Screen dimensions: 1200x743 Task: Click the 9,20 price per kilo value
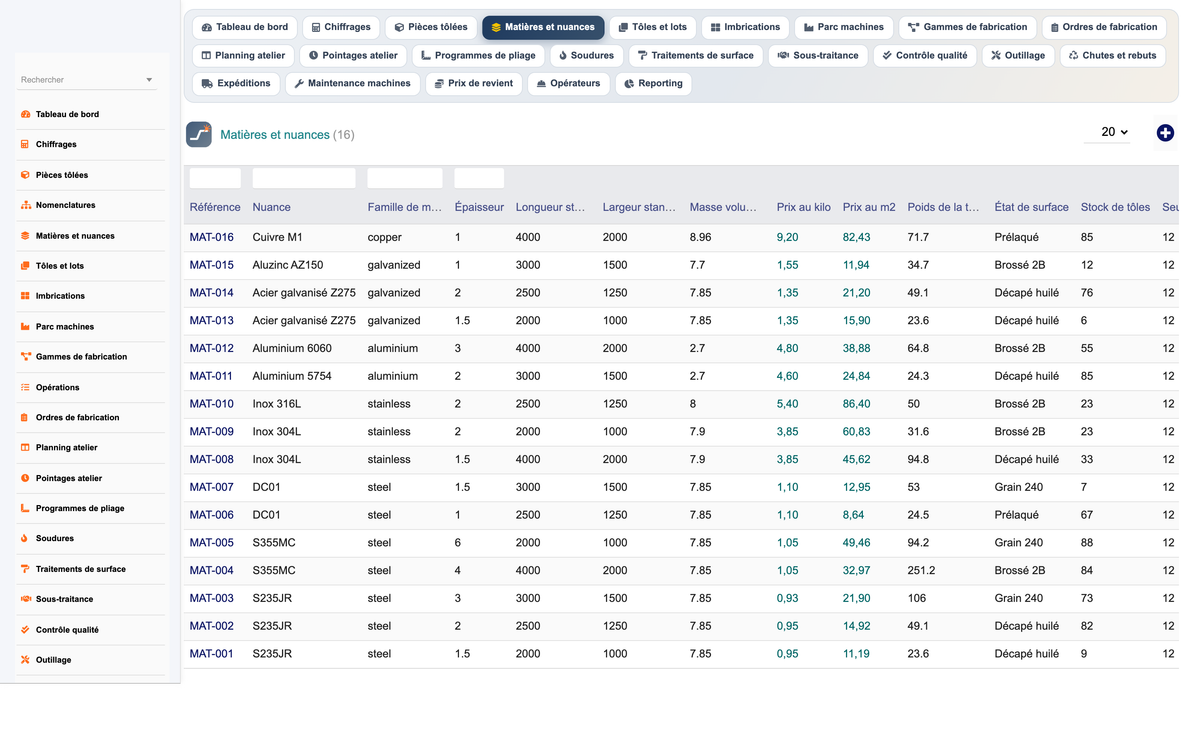click(x=788, y=238)
